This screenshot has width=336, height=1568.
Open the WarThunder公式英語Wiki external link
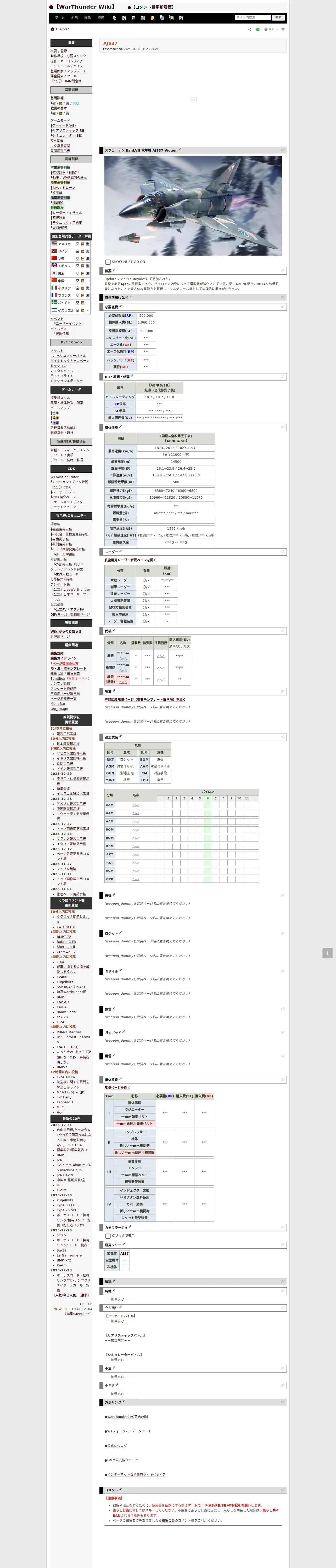click(127, 1416)
